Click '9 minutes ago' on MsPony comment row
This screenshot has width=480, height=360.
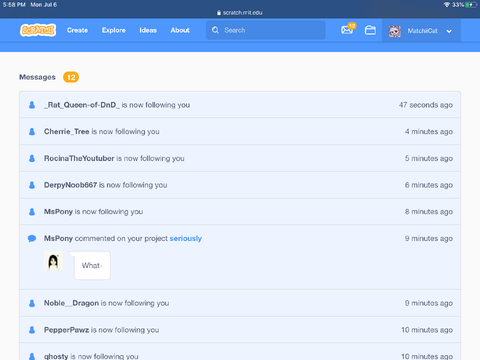[x=429, y=238]
